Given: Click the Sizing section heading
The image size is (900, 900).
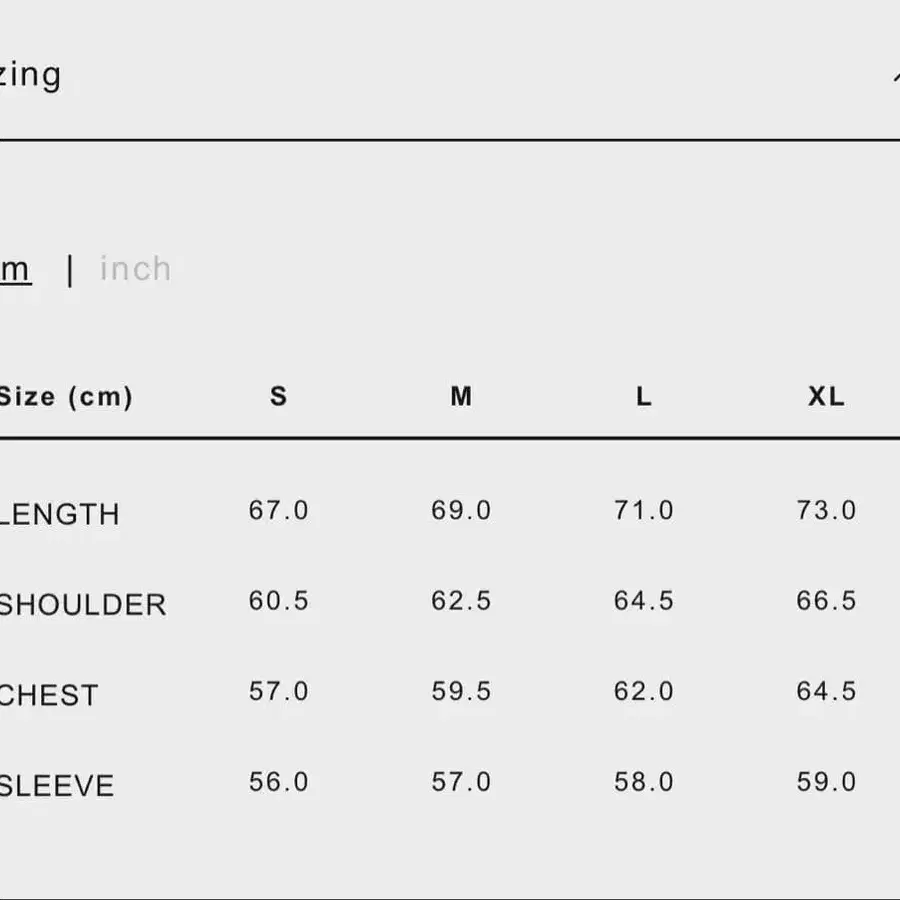Looking at the screenshot, I should (30, 76).
